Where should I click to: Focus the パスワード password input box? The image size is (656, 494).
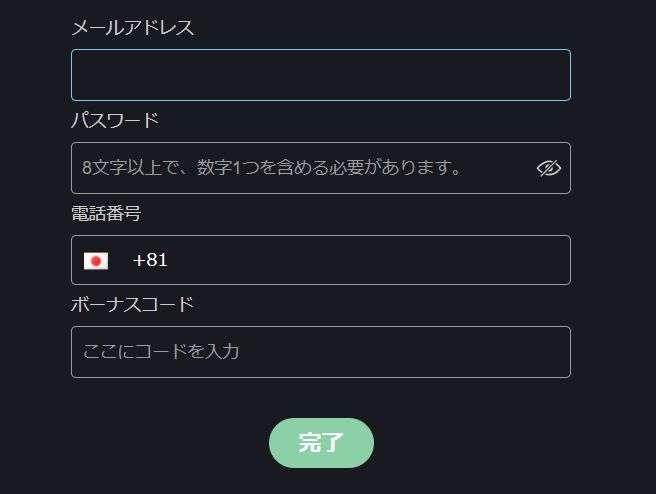pyautogui.click(x=321, y=168)
